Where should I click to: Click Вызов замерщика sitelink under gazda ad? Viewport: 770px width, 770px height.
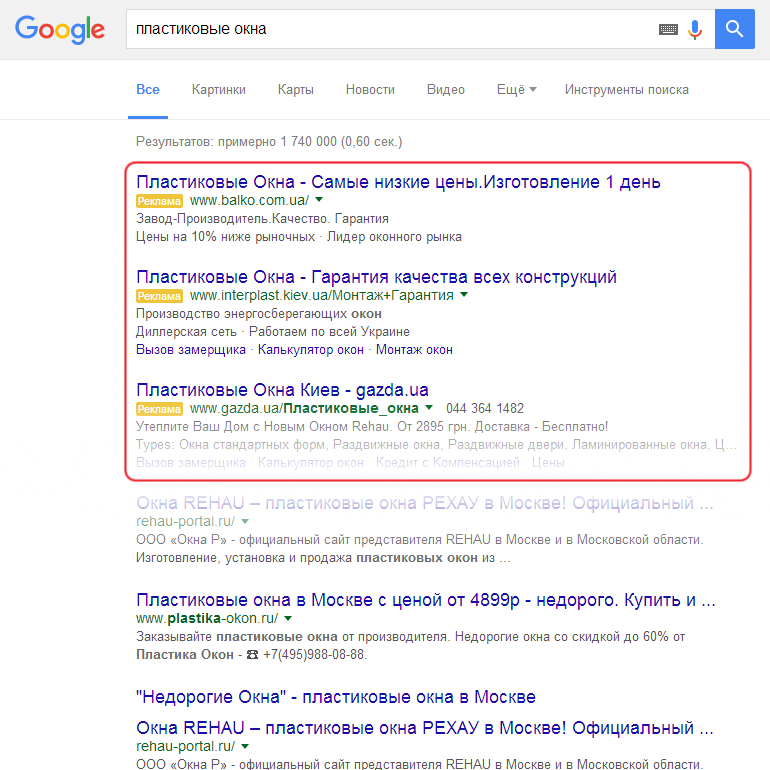(191, 463)
